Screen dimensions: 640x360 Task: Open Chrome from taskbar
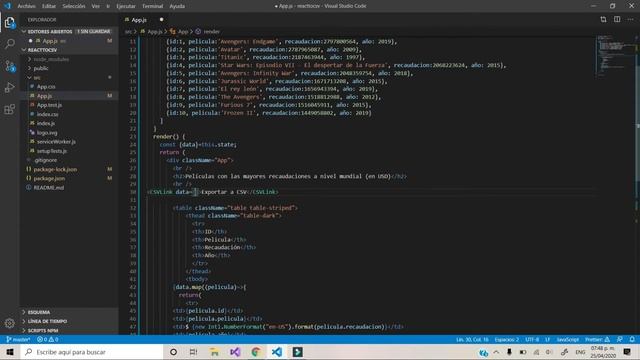(256, 352)
